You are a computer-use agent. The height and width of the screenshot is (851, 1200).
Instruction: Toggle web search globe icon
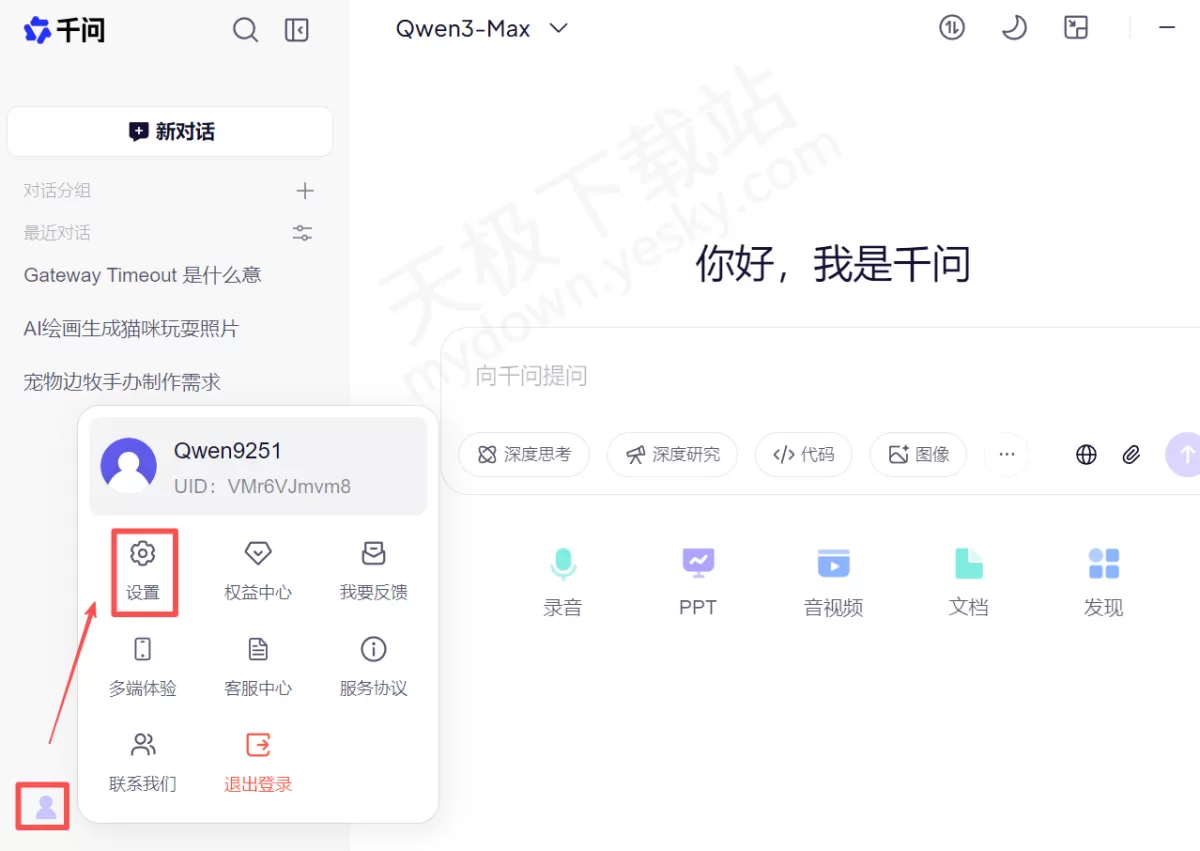pos(1086,455)
